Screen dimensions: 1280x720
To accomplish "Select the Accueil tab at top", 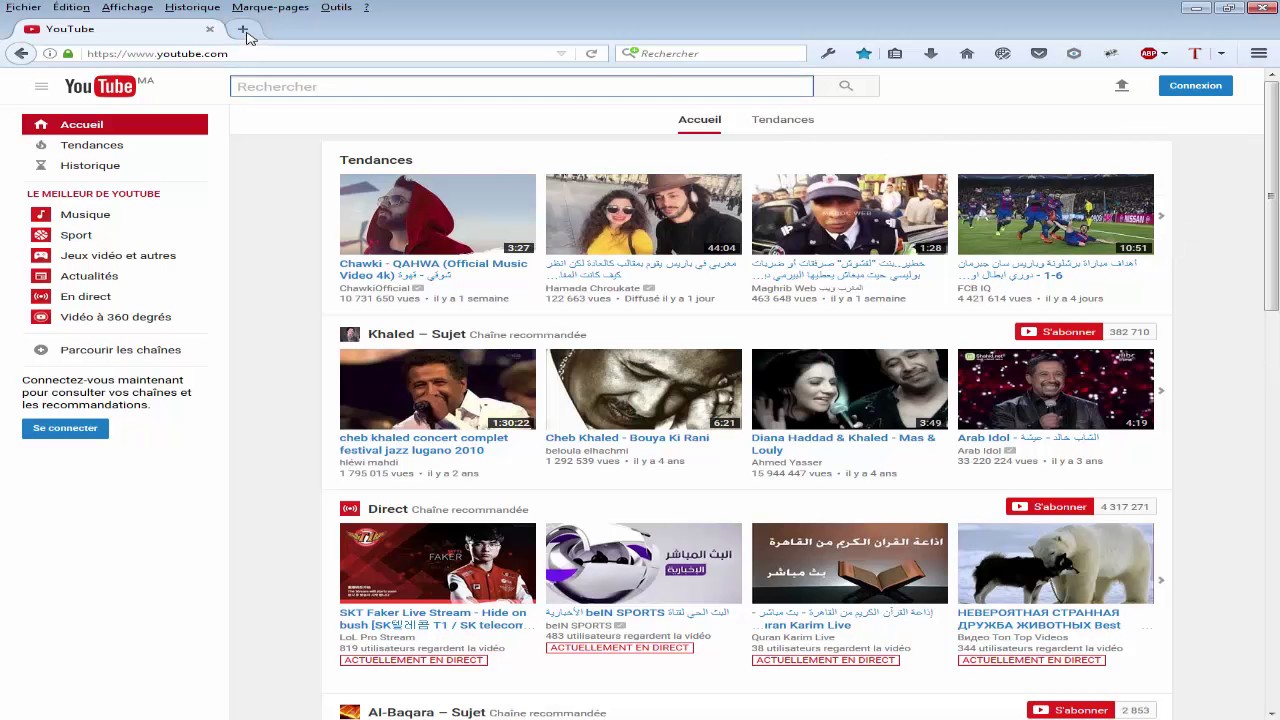I will pyautogui.click(x=699, y=119).
